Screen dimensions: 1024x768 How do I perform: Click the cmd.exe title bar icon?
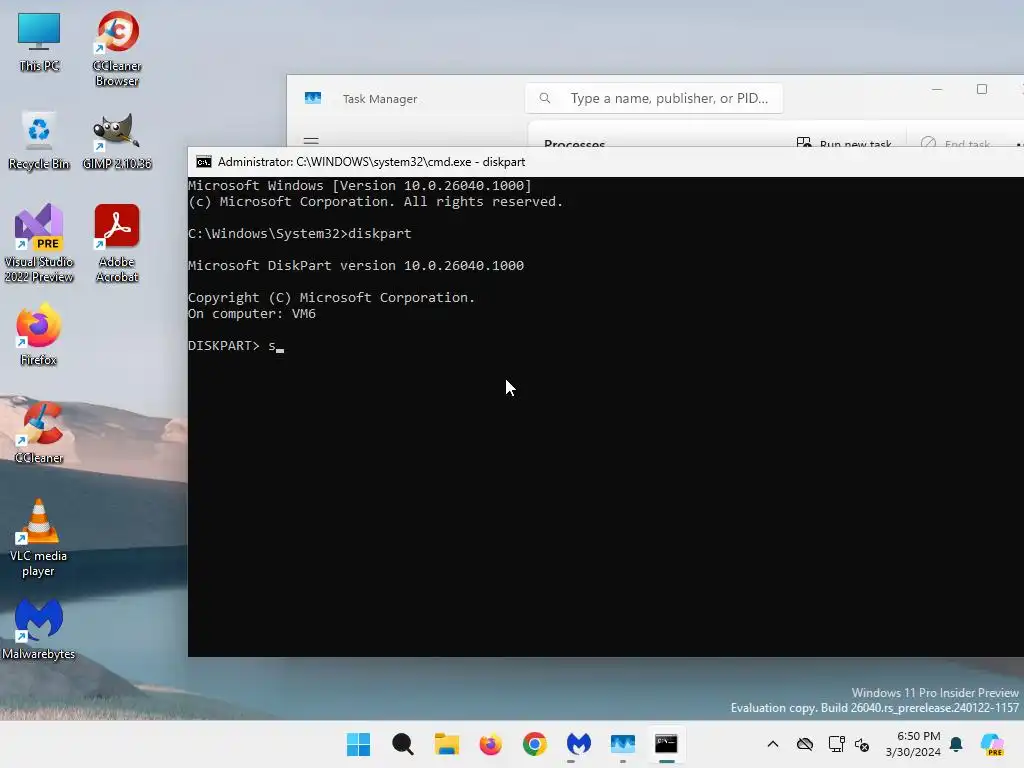[204, 162]
